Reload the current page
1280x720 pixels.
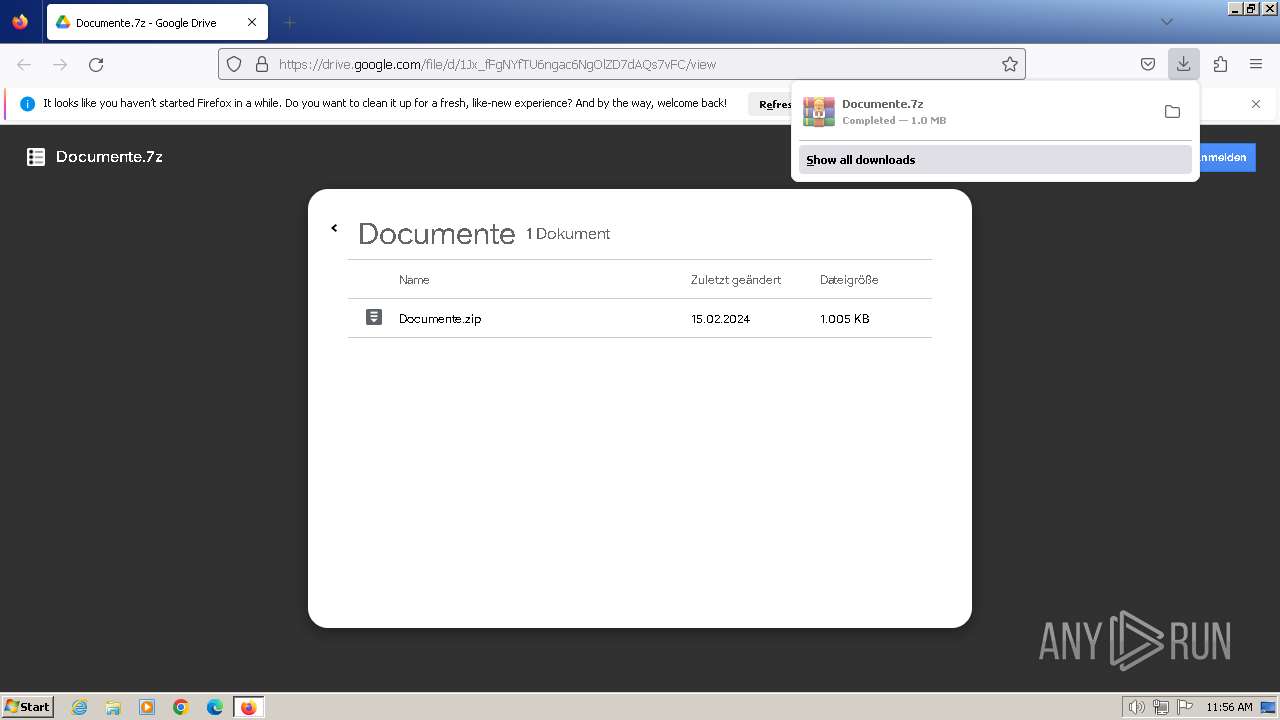tap(96, 64)
